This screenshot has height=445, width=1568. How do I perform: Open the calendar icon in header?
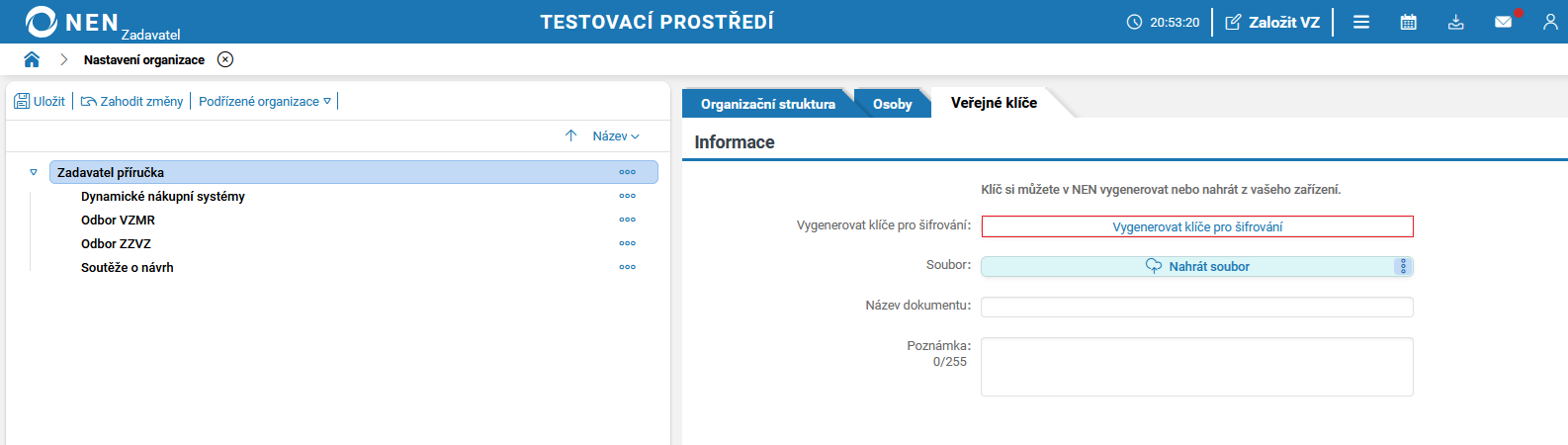(x=1409, y=22)
